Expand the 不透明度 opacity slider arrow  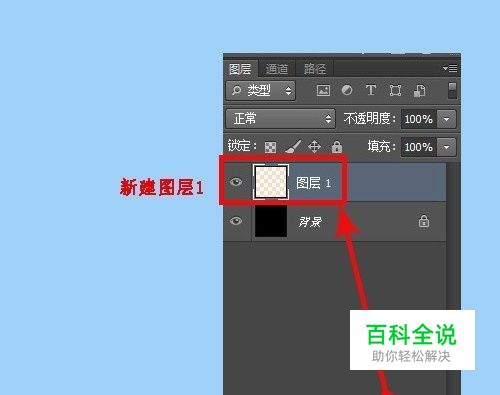(446, 119)
